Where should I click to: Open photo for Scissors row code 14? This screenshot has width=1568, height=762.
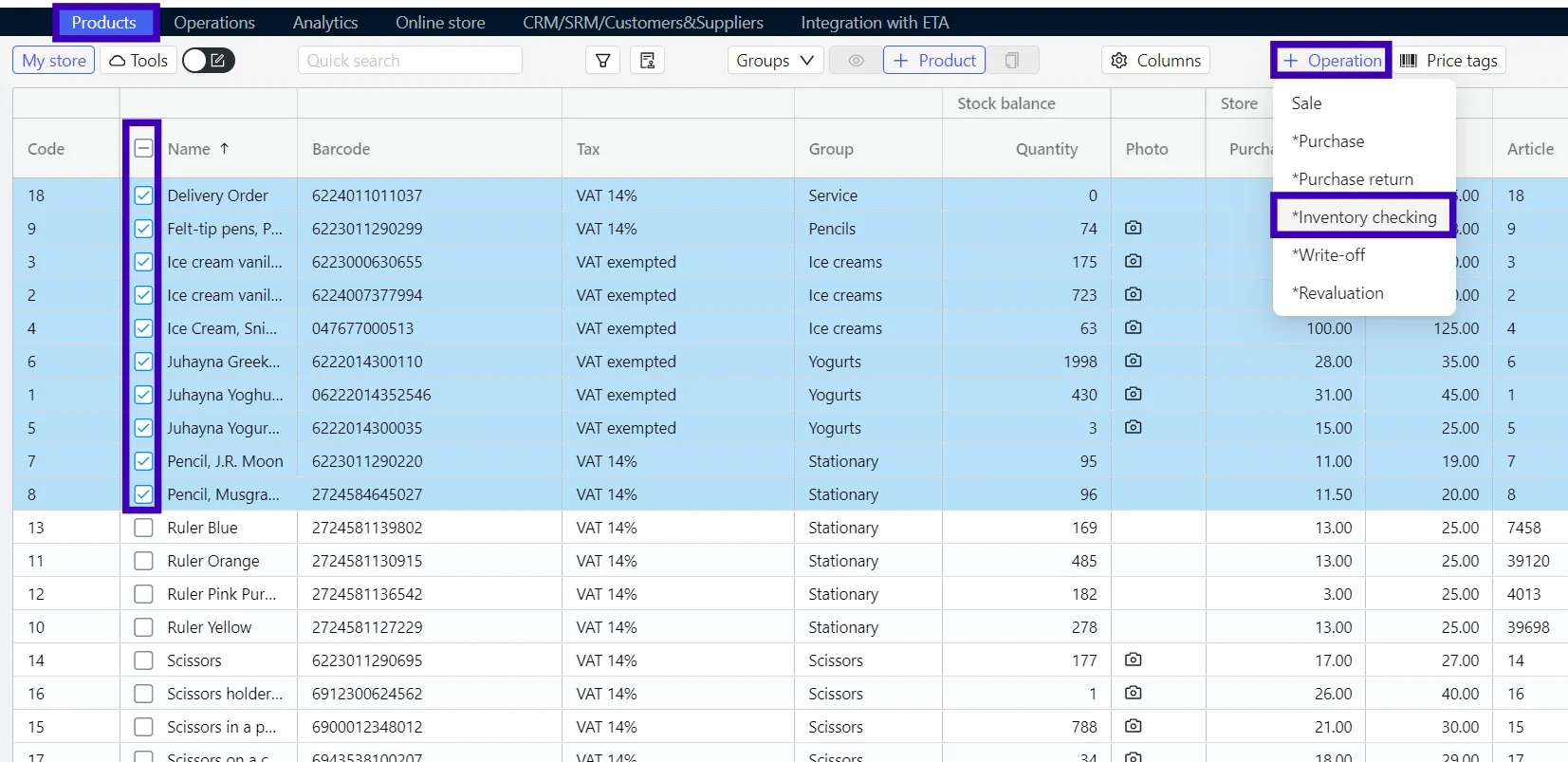click(x=1133, y=660)
